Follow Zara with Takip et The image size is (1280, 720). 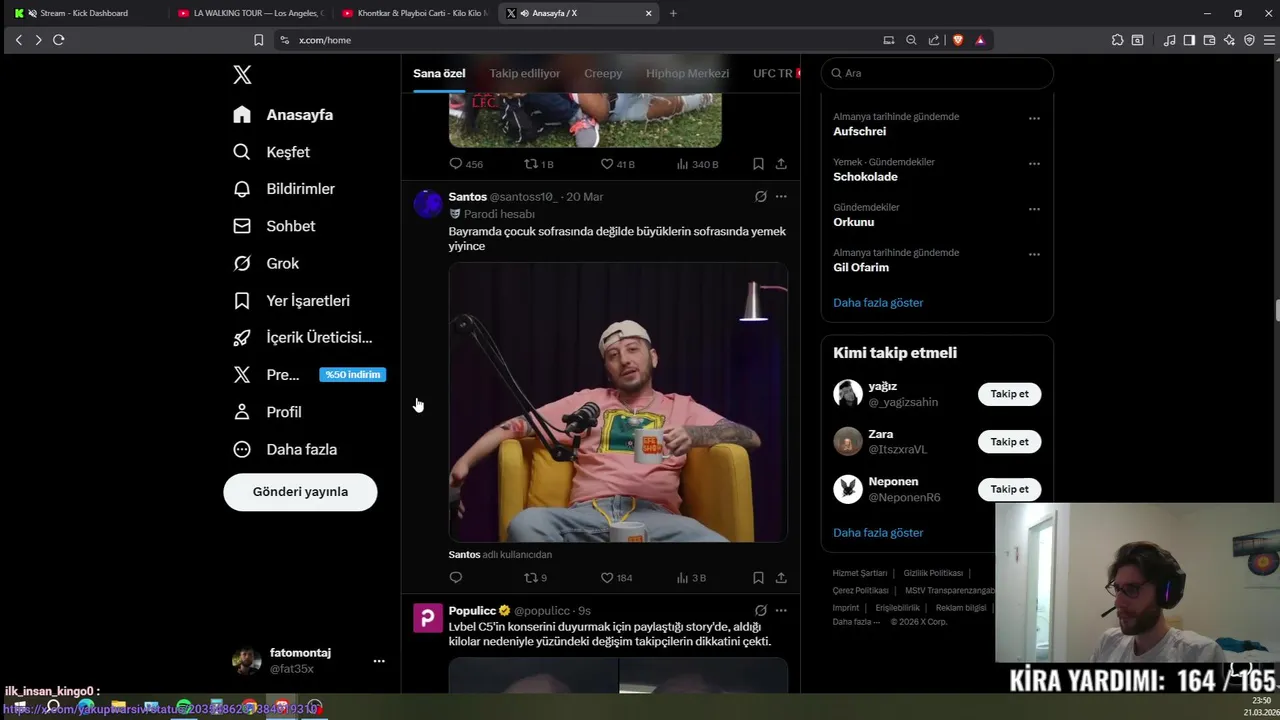coord(1009,442)
